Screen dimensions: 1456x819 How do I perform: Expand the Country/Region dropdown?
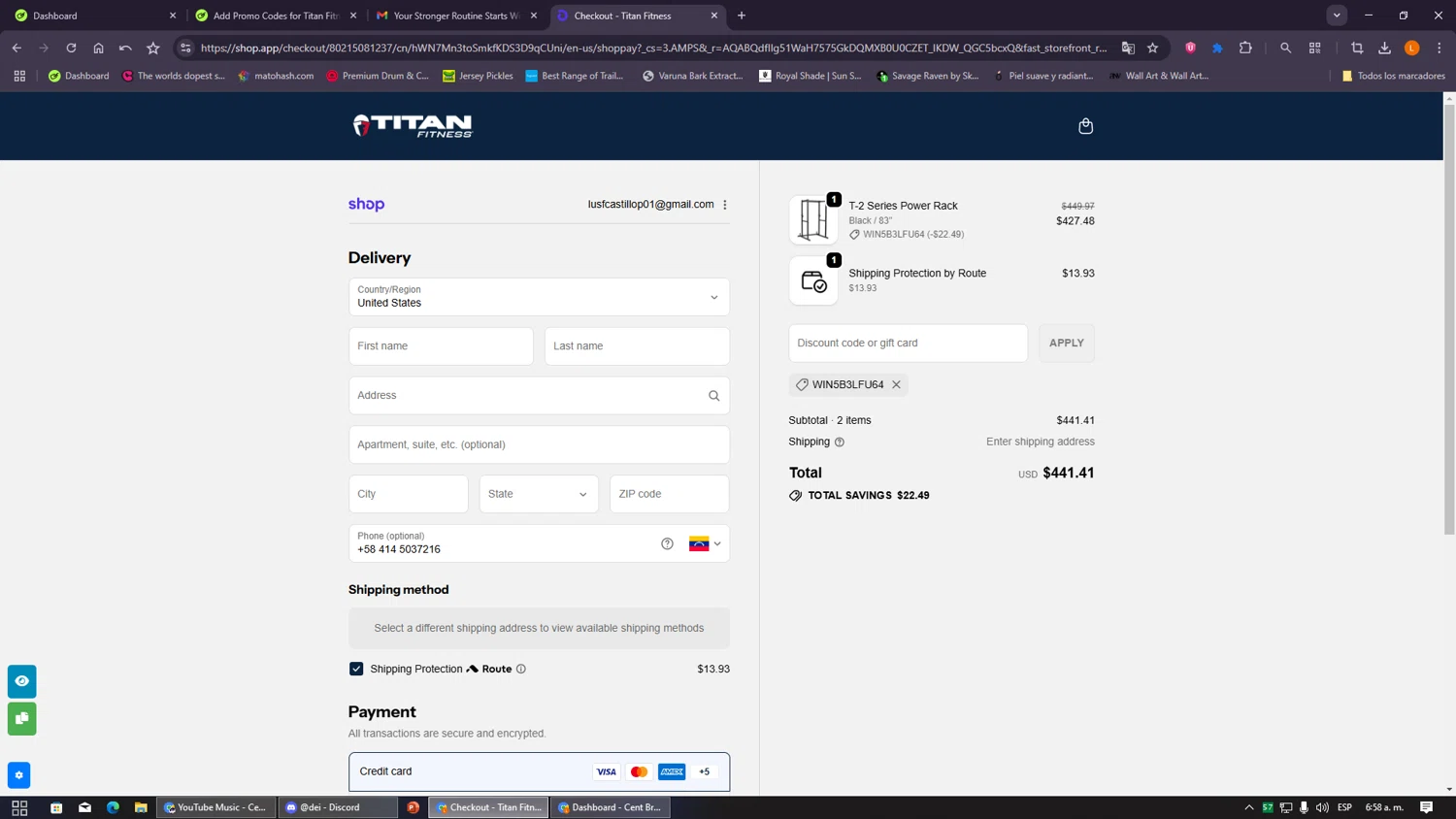(x=539, y=297)
